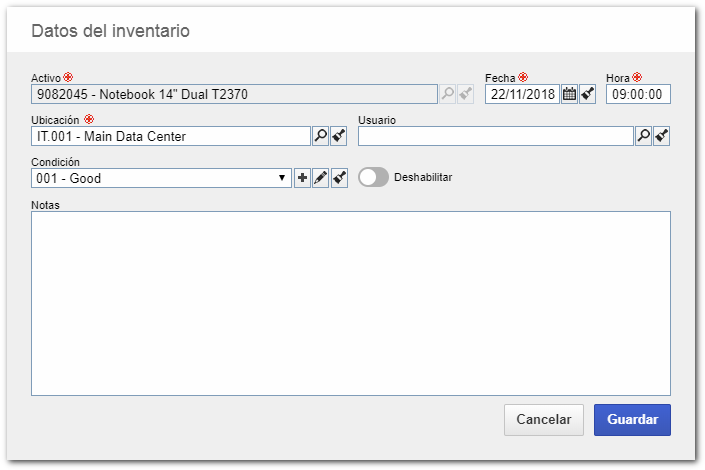Toggle the Deshabilitar switch

coord(373,177)
